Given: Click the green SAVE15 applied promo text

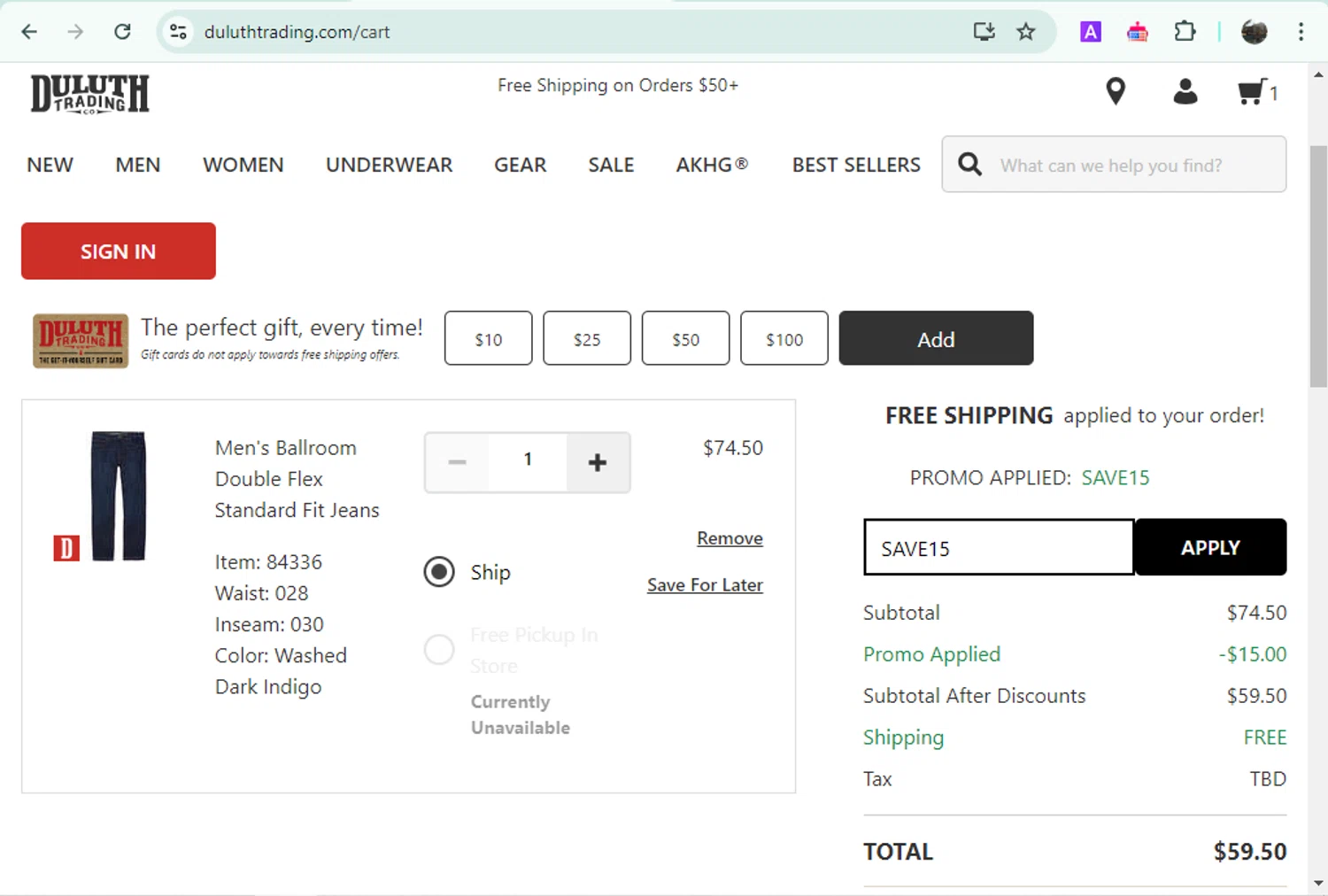Looking at the screenshot, I should [x=1116, y=478].
